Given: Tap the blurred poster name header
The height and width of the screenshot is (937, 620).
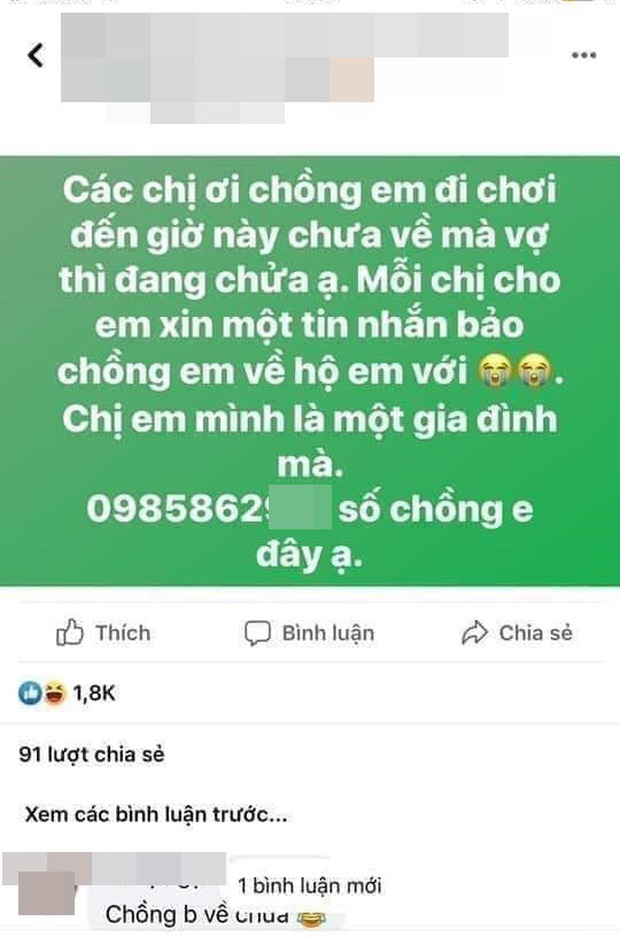Looking at the screenshot, I should [285, 67].
